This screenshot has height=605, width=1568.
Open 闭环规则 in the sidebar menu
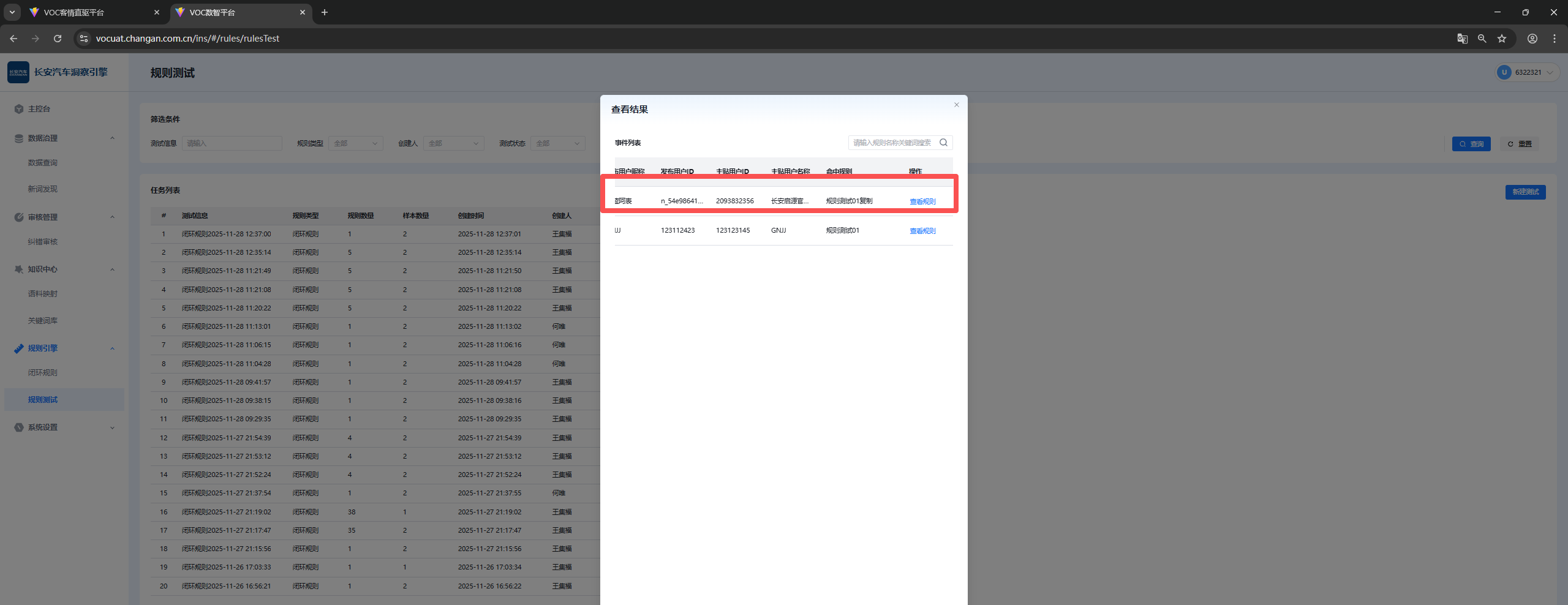point(42,373)
